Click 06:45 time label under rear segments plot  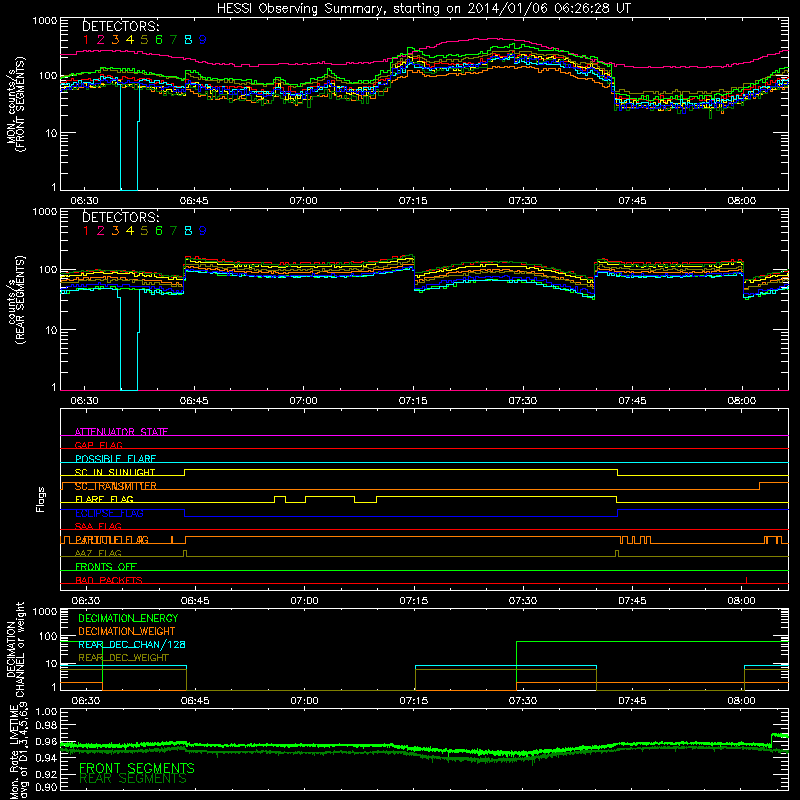pyautogui.click(x=194, y=401)
